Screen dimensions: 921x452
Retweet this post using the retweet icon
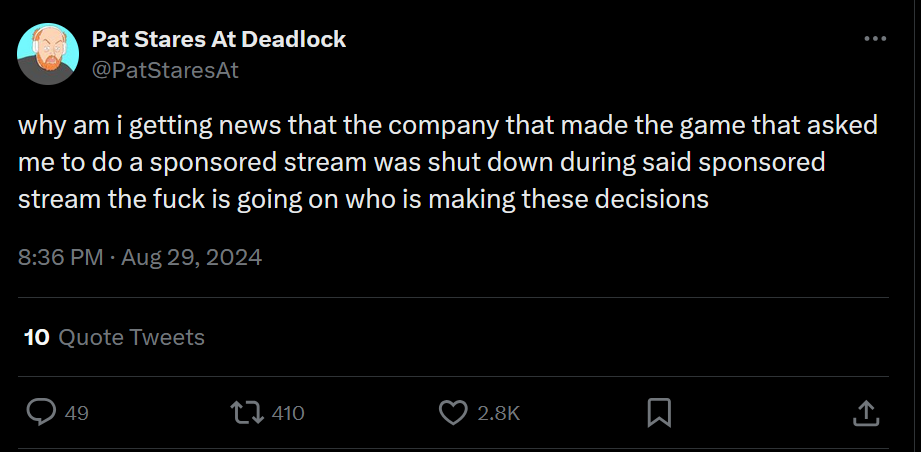click(x=243, y=412)
